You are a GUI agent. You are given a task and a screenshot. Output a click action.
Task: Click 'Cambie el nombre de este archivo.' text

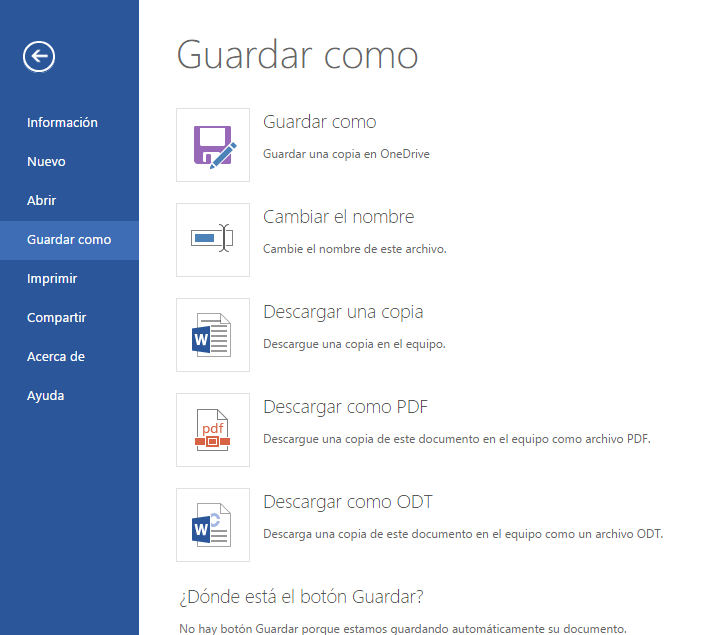(355, 249)
